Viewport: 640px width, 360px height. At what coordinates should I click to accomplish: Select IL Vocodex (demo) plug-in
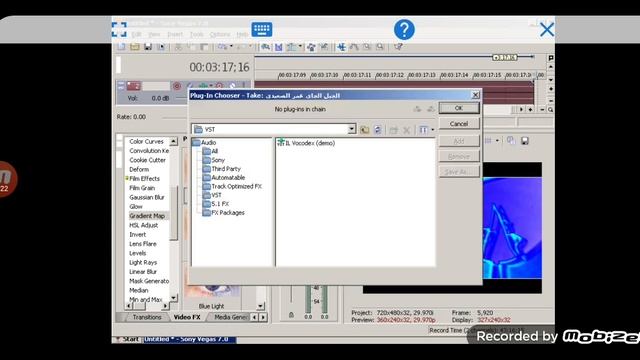click(306, 143)
